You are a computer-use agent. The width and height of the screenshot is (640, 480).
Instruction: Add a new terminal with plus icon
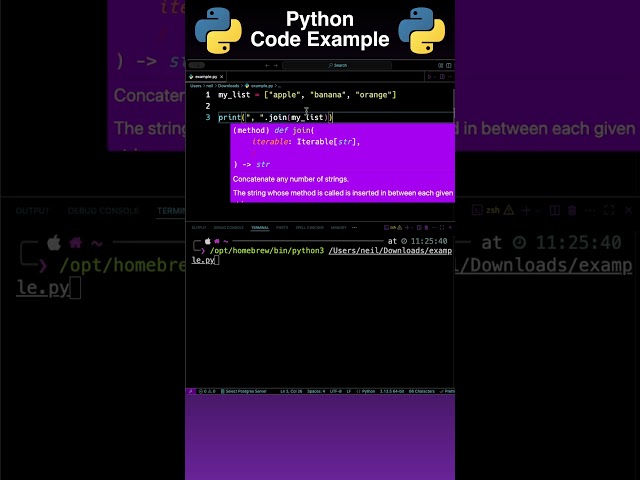pos(407,227)
